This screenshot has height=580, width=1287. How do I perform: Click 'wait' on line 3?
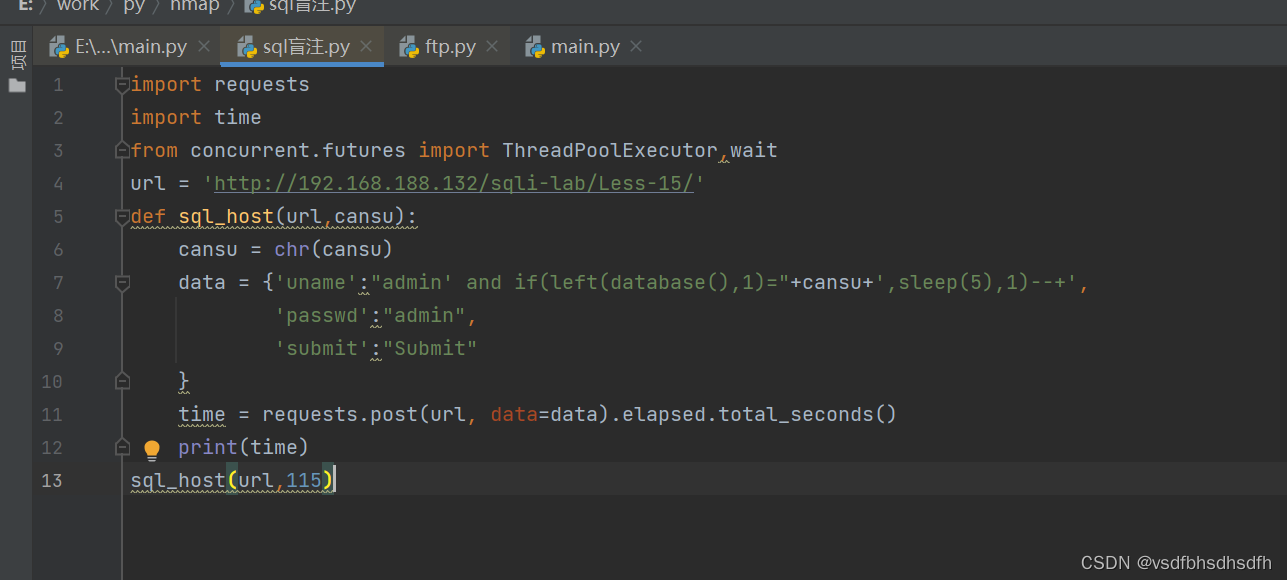(x=754, y=151)
